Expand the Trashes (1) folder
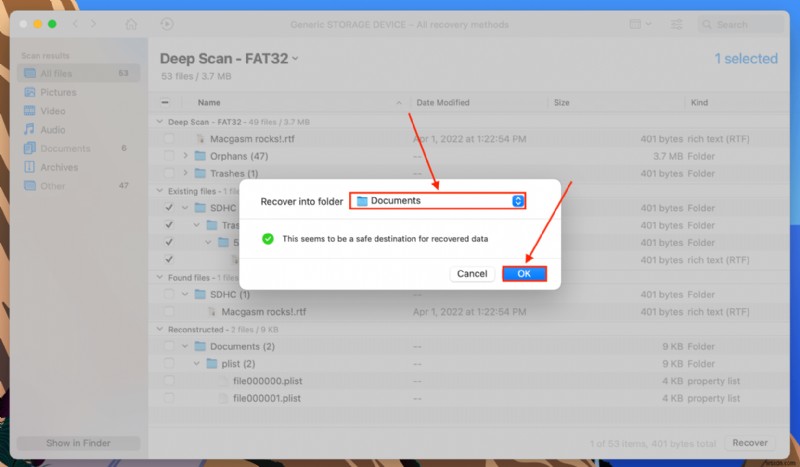Screen dimensions: 800x467 tap(185, 173)
